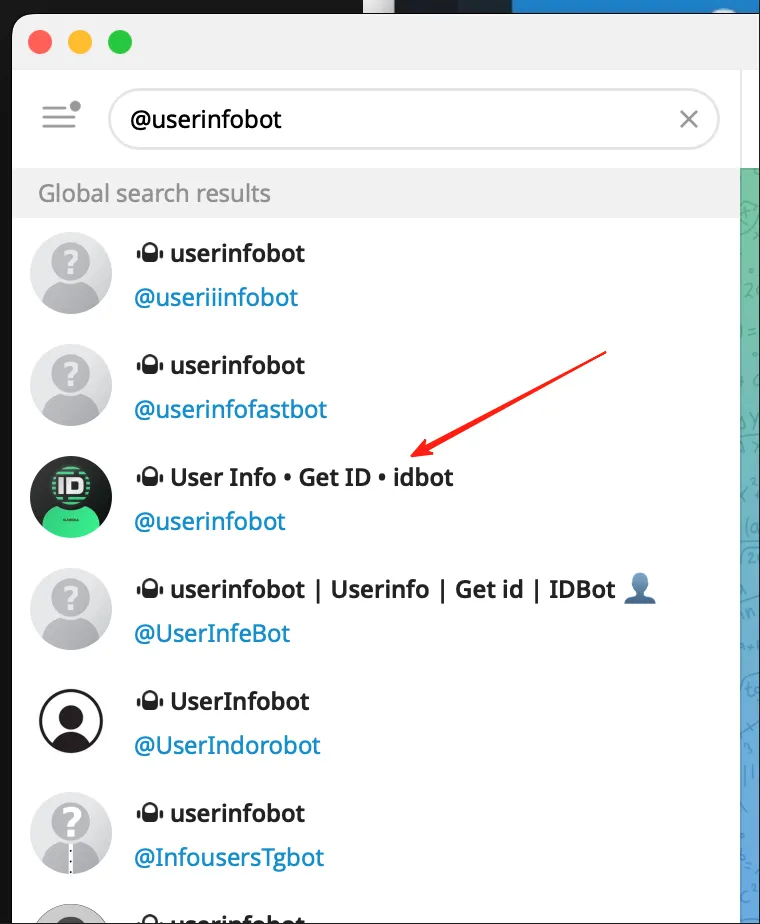This screenshot has height=924, width=760.
Task: Click bot icon in @InfousersTgbot row
Action: click(150, 813)
